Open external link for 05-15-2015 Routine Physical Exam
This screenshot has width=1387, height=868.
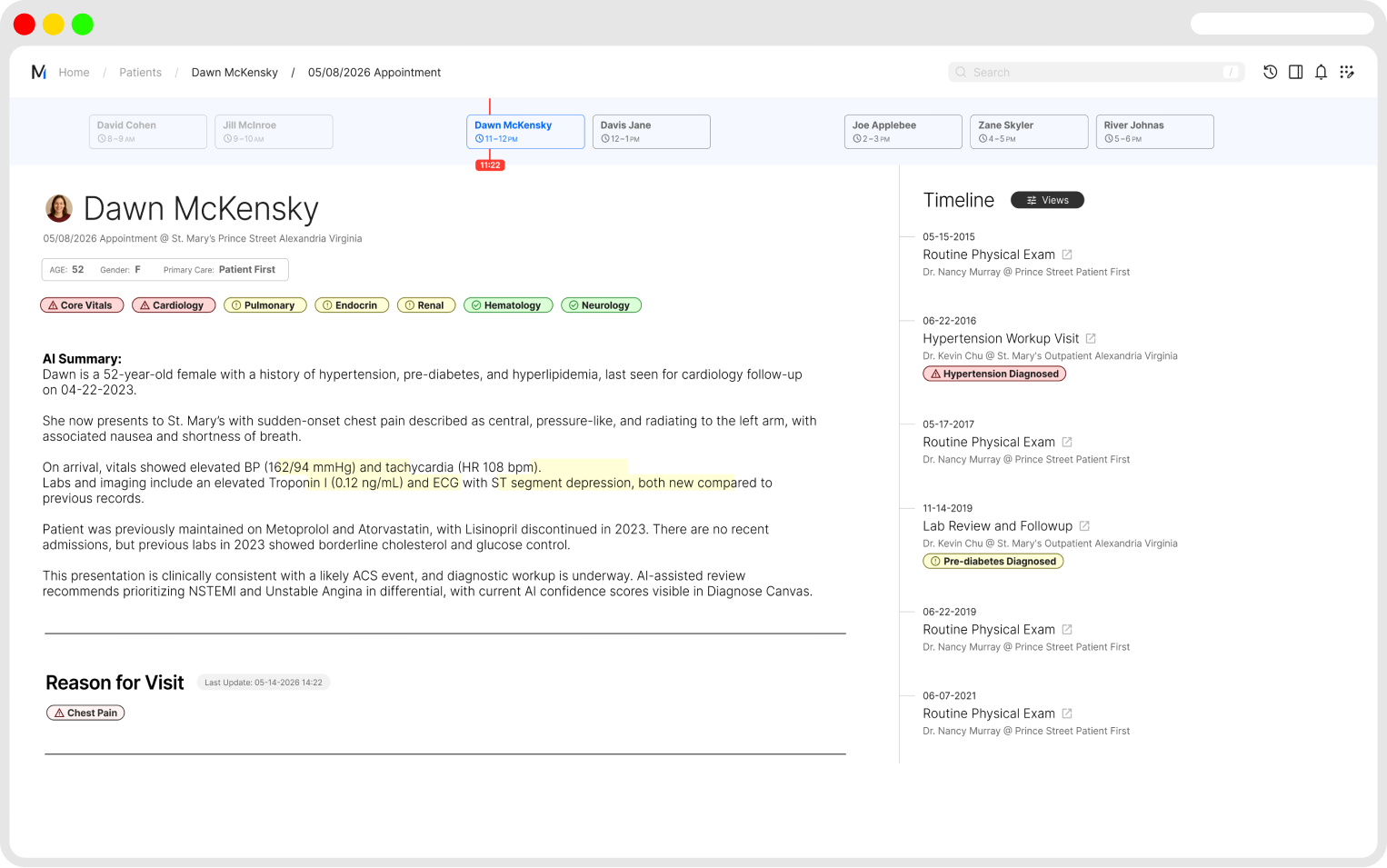tap(1067, 254)
